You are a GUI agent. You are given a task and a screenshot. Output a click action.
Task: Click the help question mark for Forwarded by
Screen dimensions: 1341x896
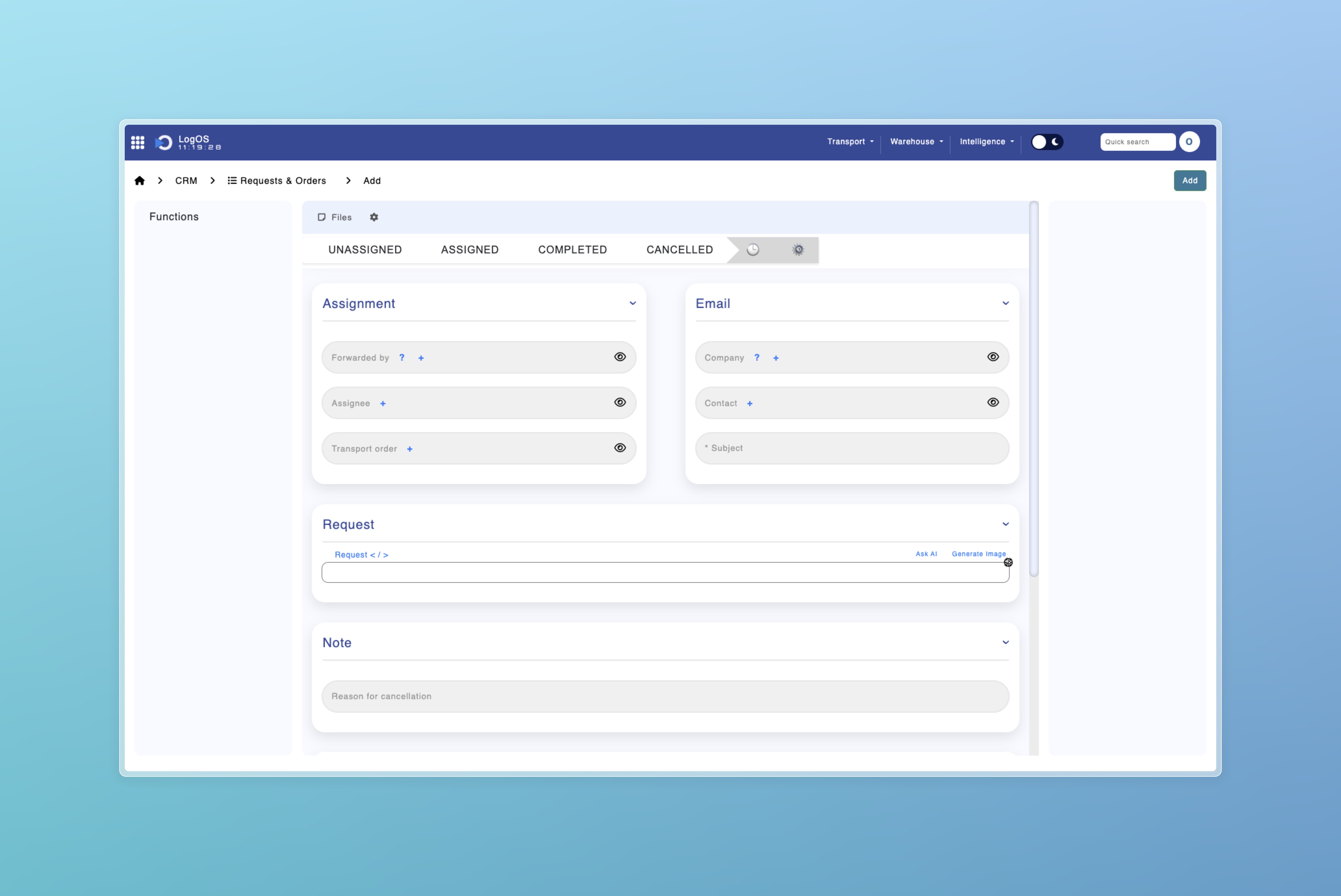click(402, 357)
